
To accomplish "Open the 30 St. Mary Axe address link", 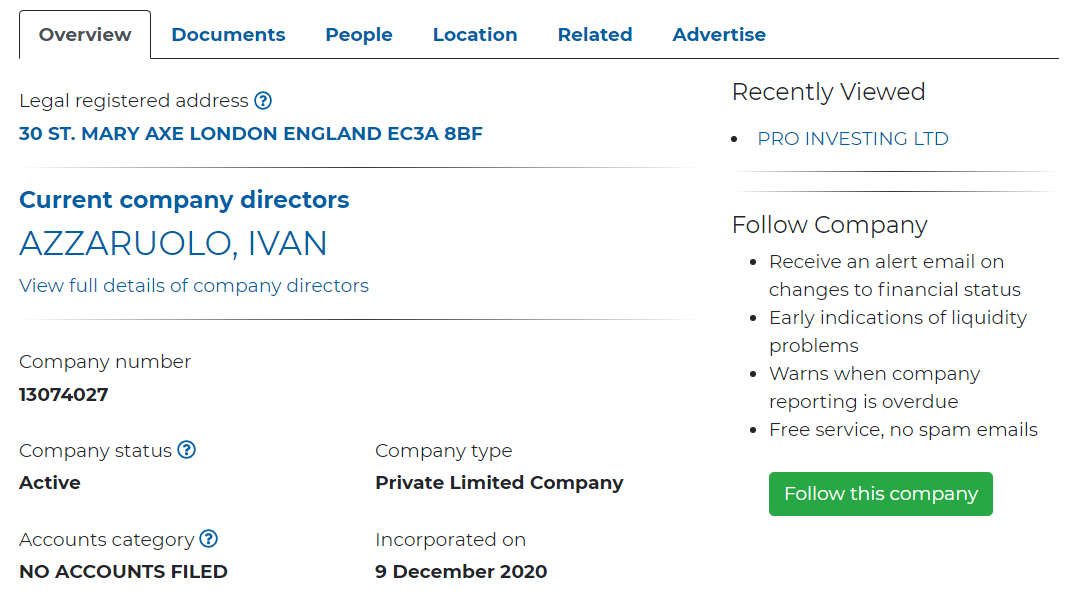I will pyautogui.click(x=251, y=134).
